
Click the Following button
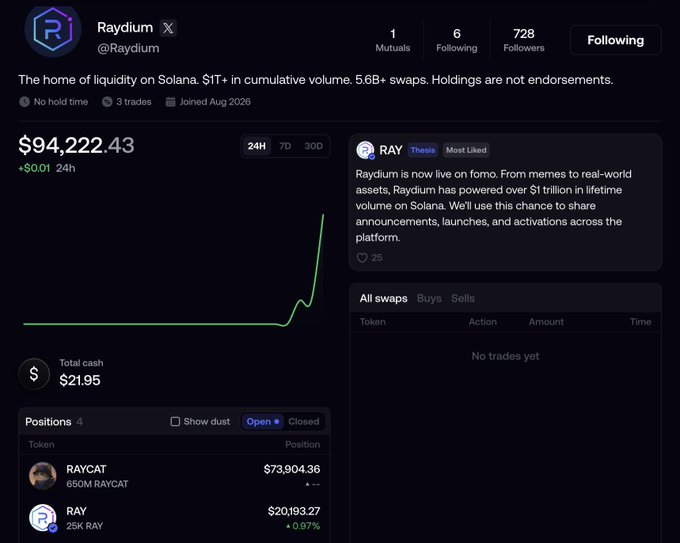coord(615,40)
